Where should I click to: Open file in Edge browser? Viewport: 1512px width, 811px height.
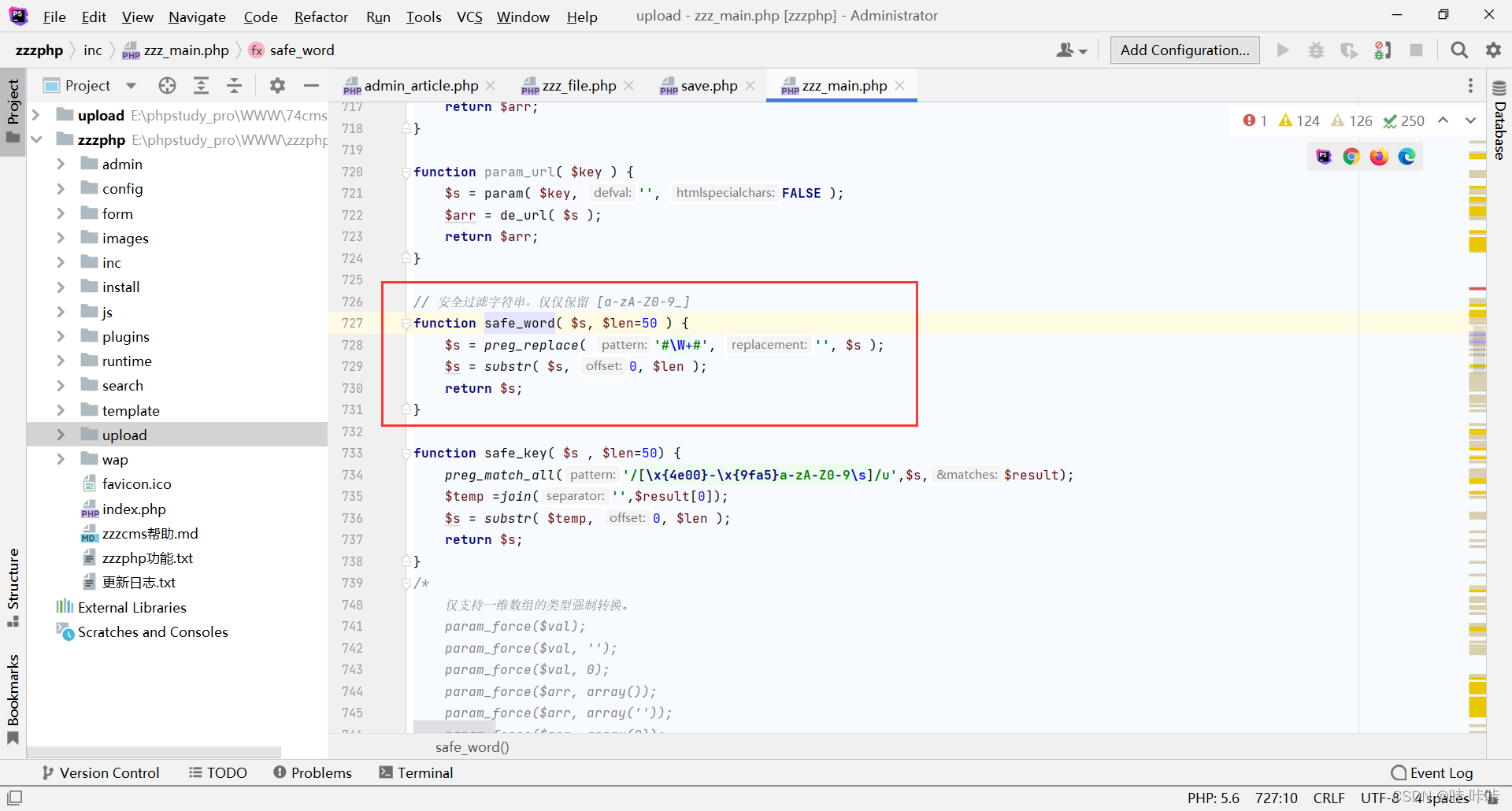click(1406, 157)
